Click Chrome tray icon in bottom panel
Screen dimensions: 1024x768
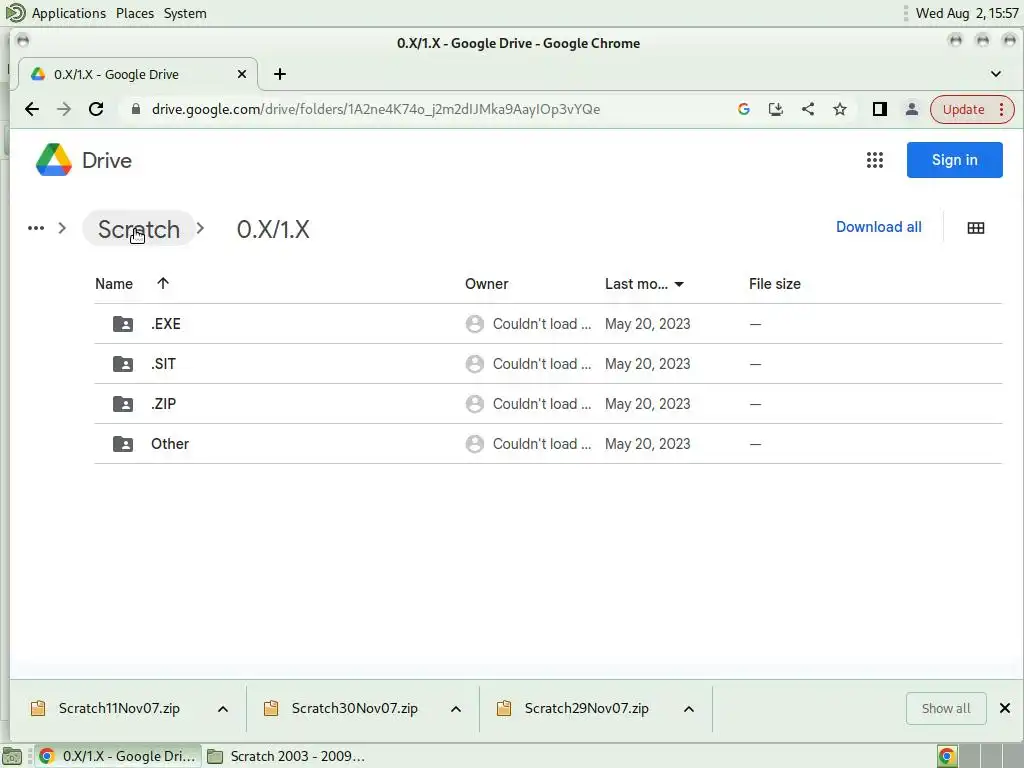947,756
